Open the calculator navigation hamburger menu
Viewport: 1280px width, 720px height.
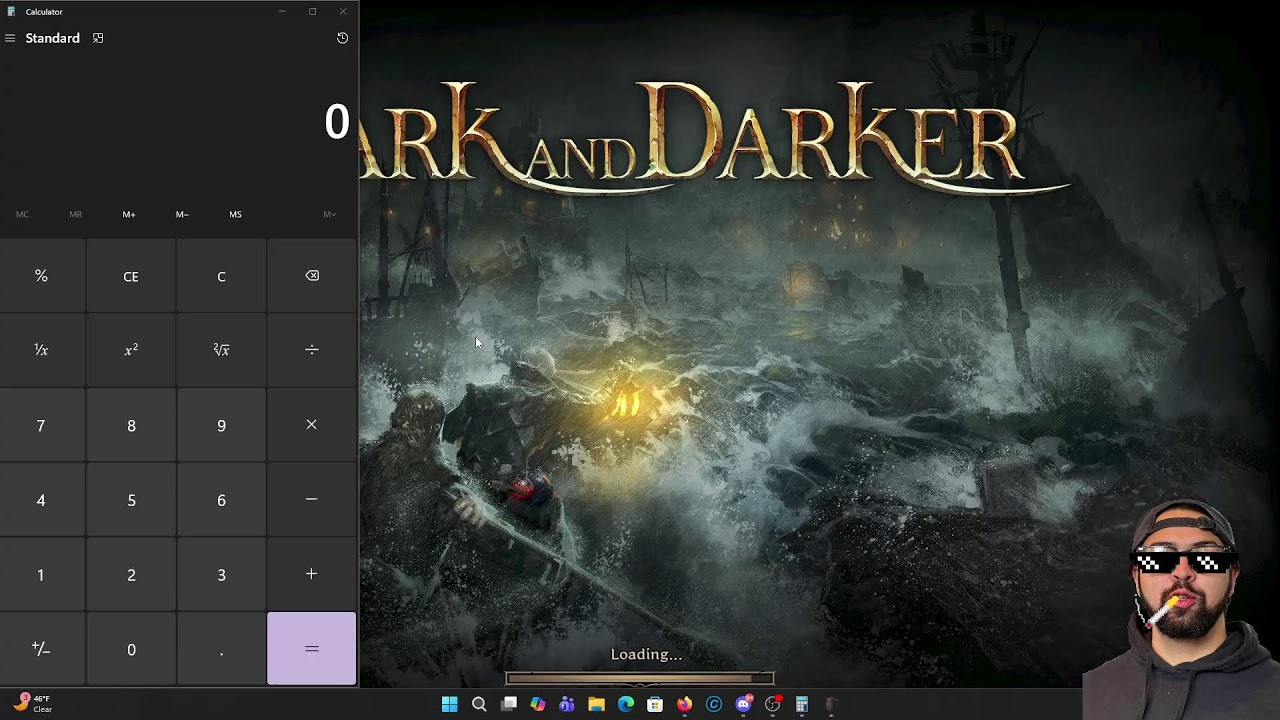pyautogui.click(x=10, y=38)
